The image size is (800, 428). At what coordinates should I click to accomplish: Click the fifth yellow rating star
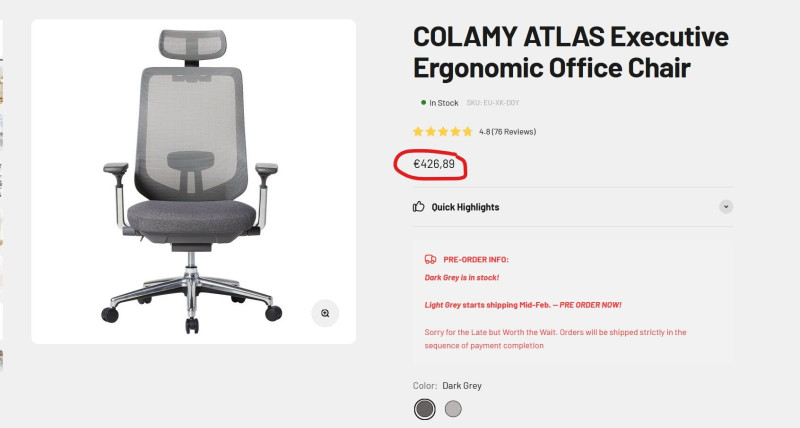467,131
